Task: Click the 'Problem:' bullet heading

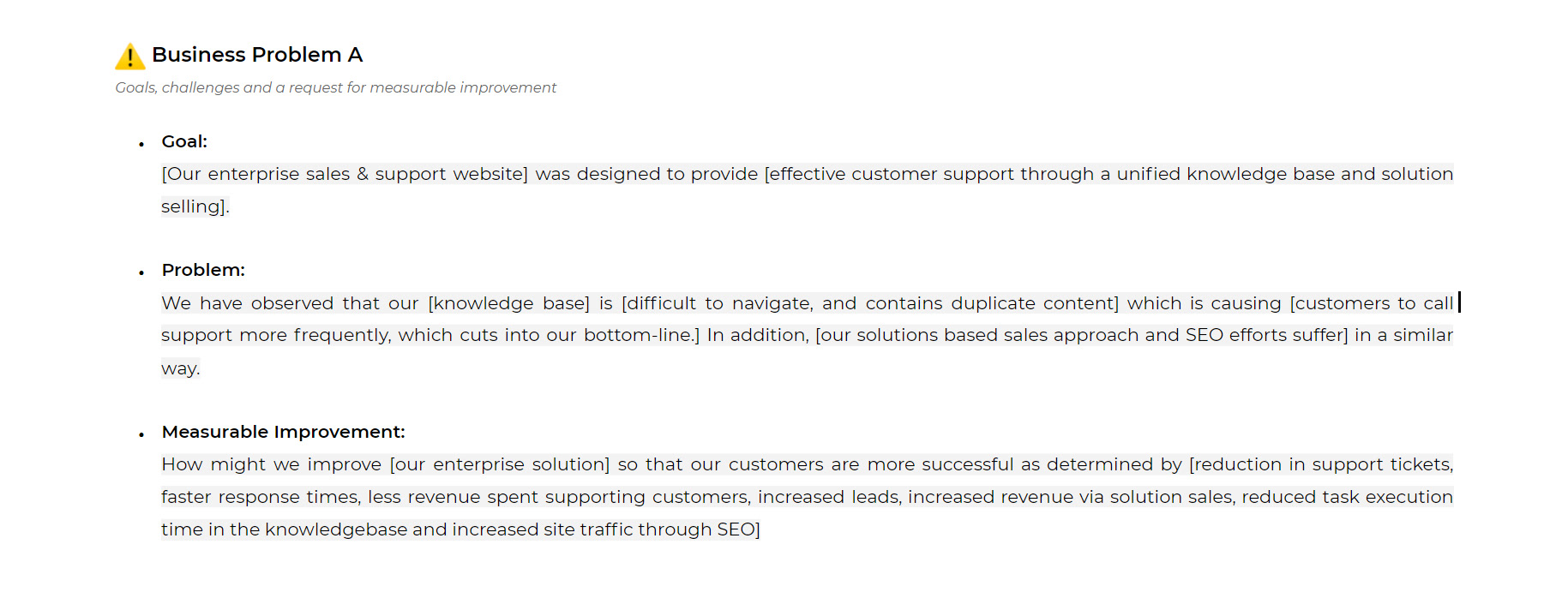Action: click(203, 270)
